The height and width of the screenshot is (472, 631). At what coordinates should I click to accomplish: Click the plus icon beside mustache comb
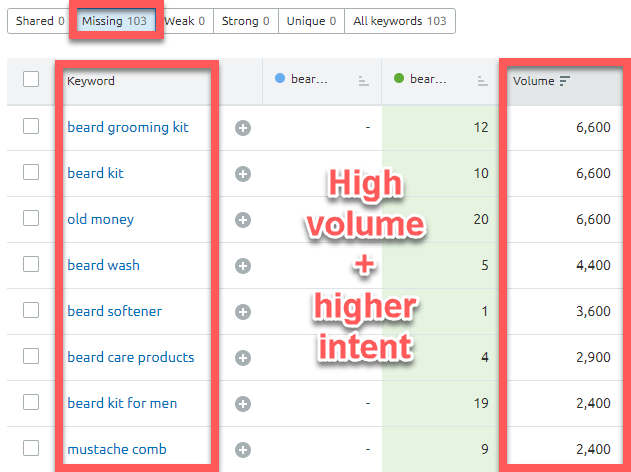pyautogui.click(x=242, y=450)
